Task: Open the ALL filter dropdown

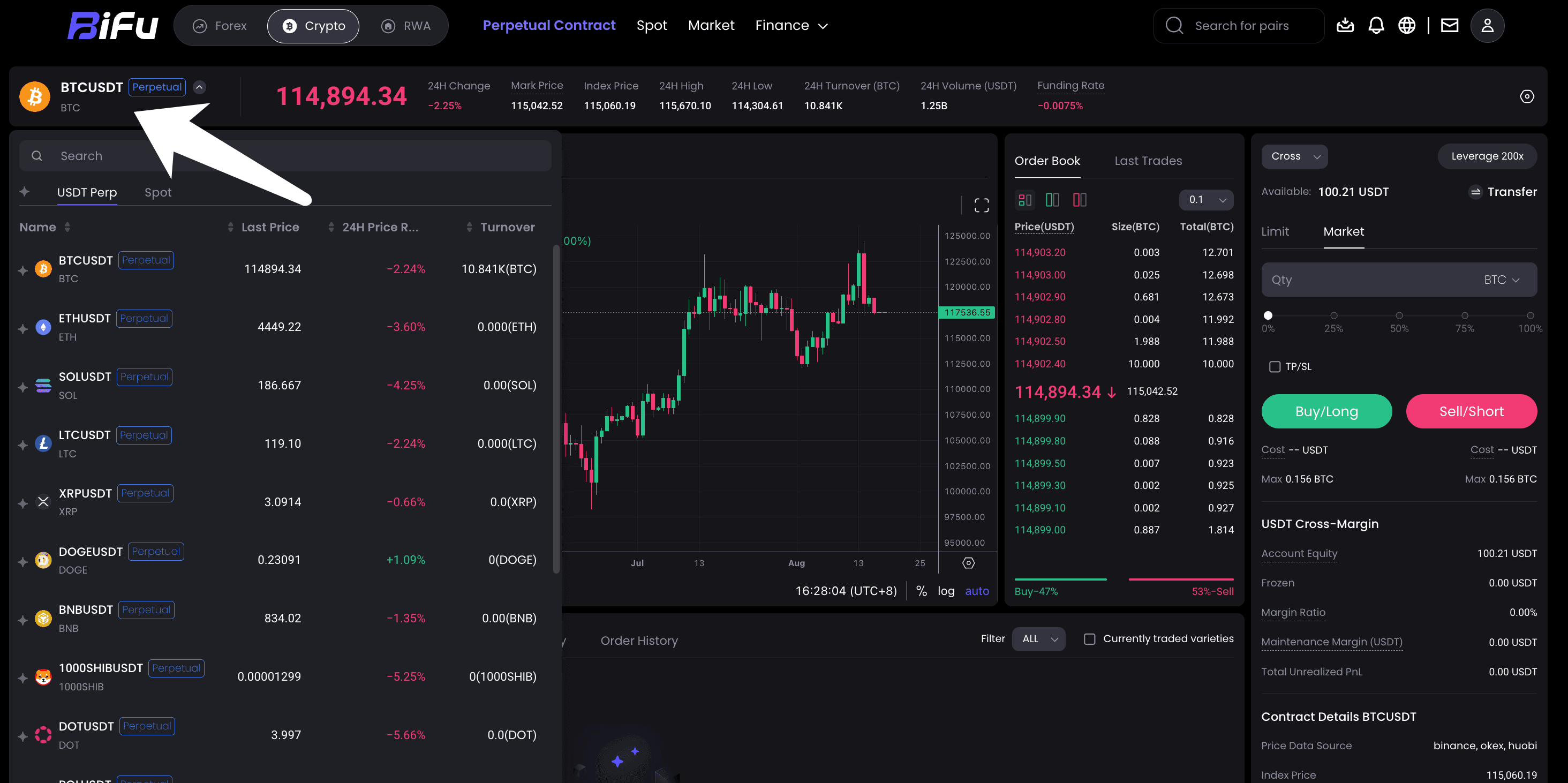Action: coord(1038,639)
